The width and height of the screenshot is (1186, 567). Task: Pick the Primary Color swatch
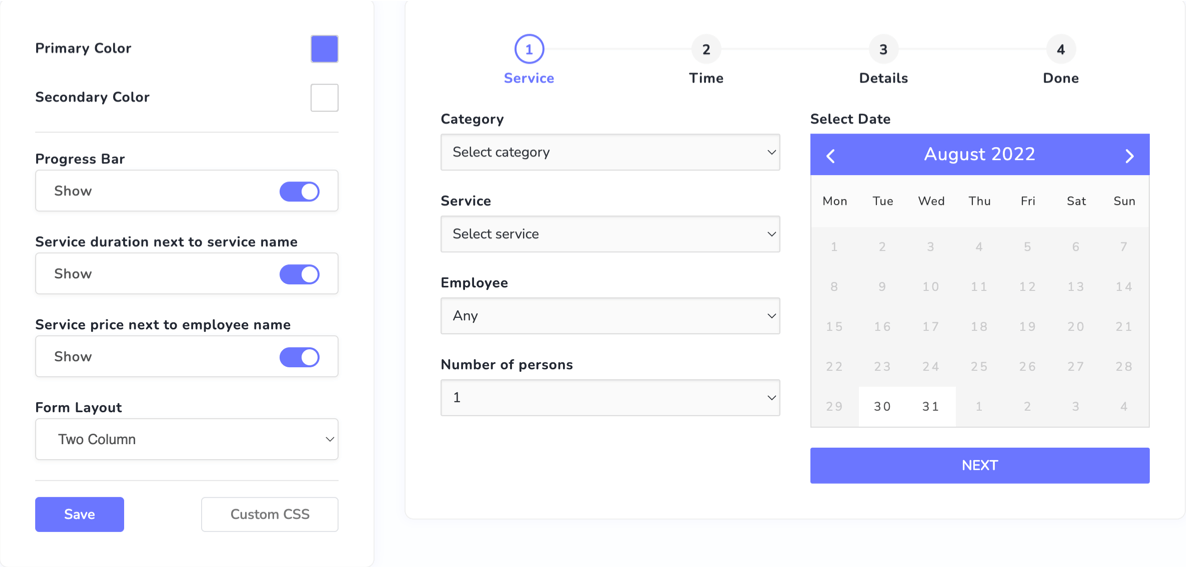[324, 49]
